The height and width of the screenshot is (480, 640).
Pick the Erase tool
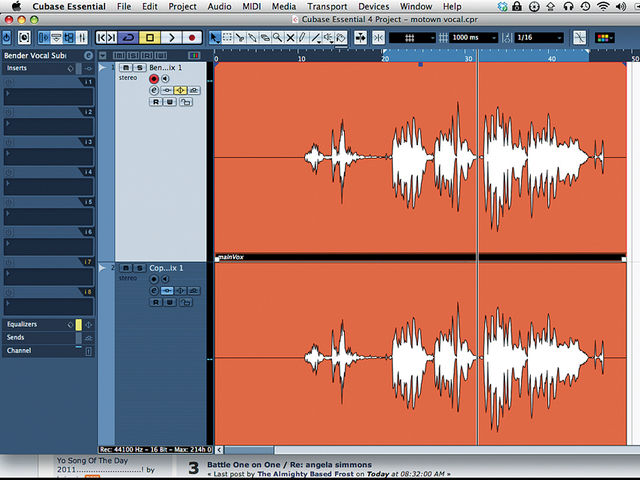(265, 38)
